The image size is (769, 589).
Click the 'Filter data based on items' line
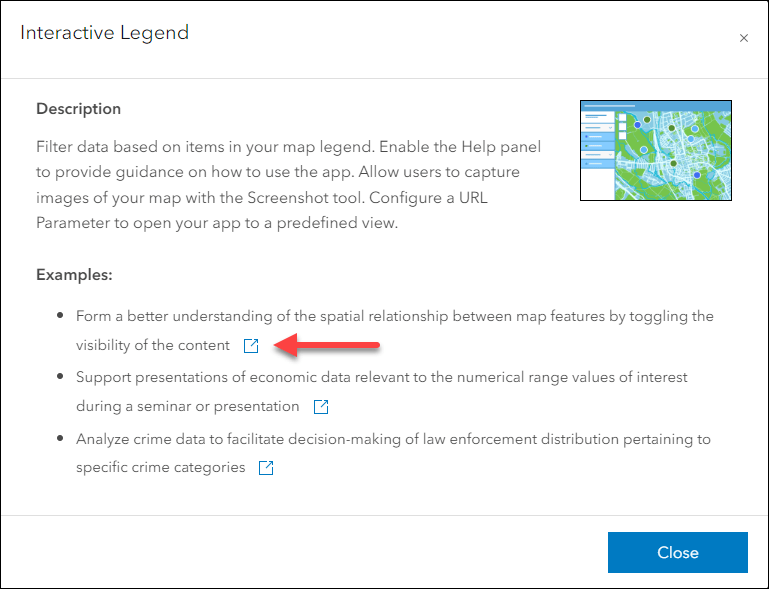(288, 146)
